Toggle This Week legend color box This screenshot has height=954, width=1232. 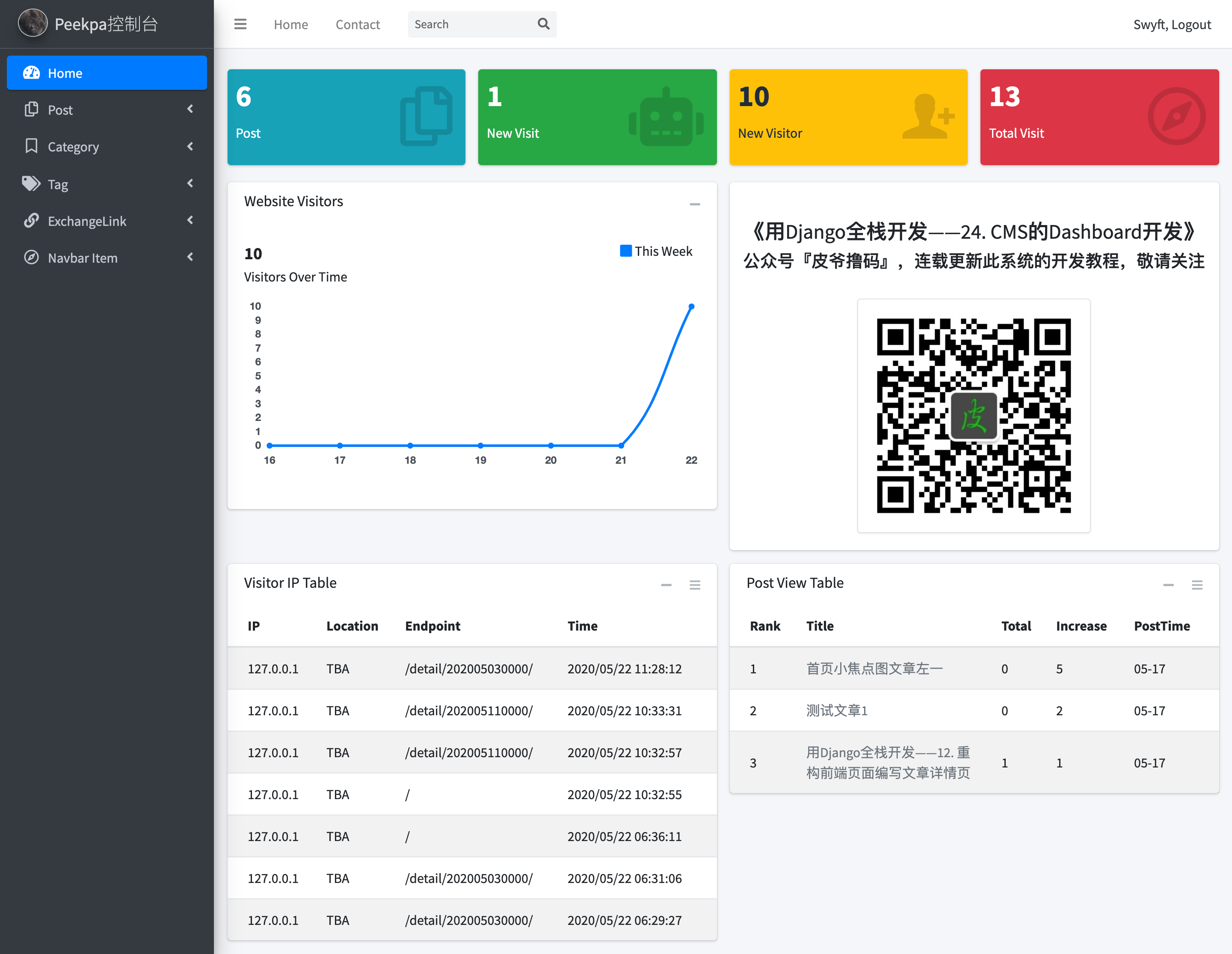pos(625,251)
